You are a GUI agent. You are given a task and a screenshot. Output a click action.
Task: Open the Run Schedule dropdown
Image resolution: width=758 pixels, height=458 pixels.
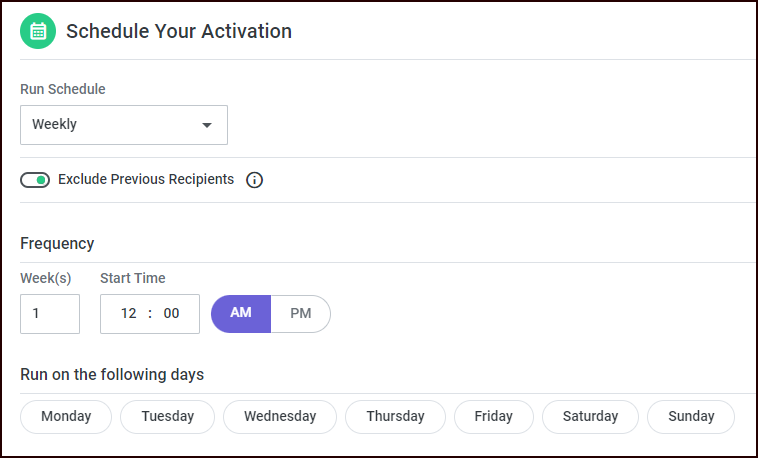(x=123, y=125)
